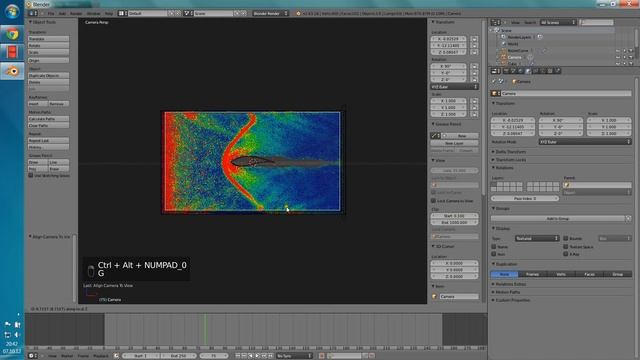
Task: Click the scene browse icon in header
Action: click(x=188, y=13)
